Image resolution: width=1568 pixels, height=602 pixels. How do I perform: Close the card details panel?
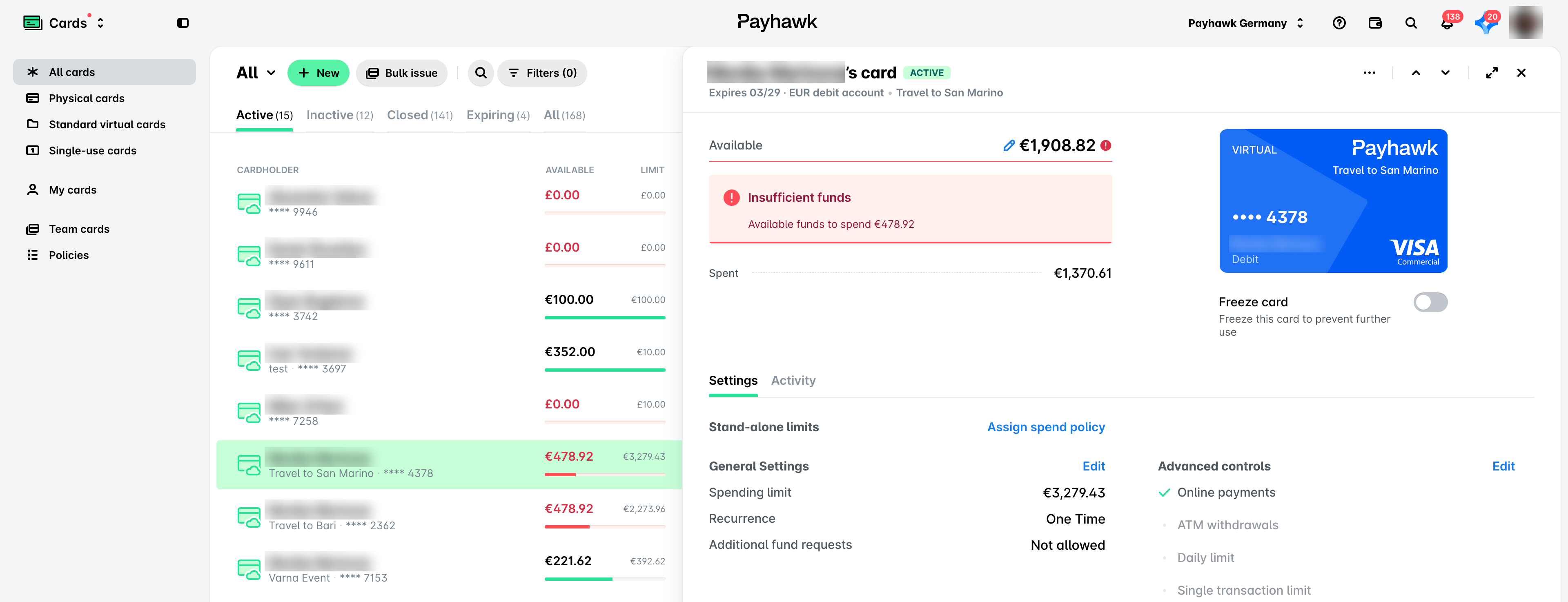point(1521,73)
